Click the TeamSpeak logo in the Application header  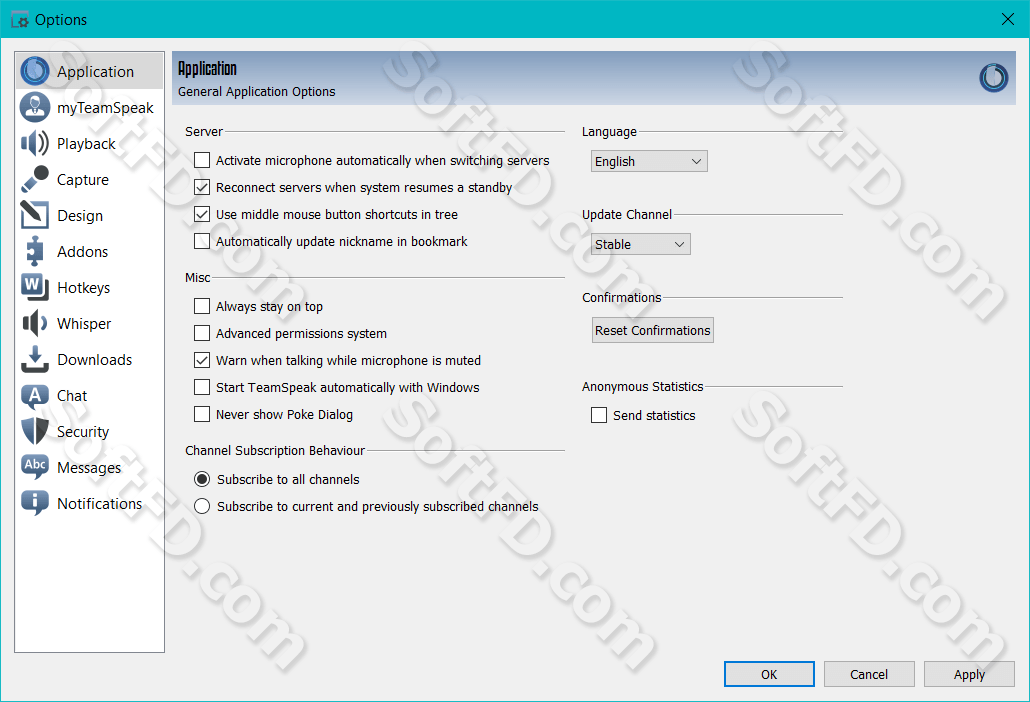[x=993, y=77]
